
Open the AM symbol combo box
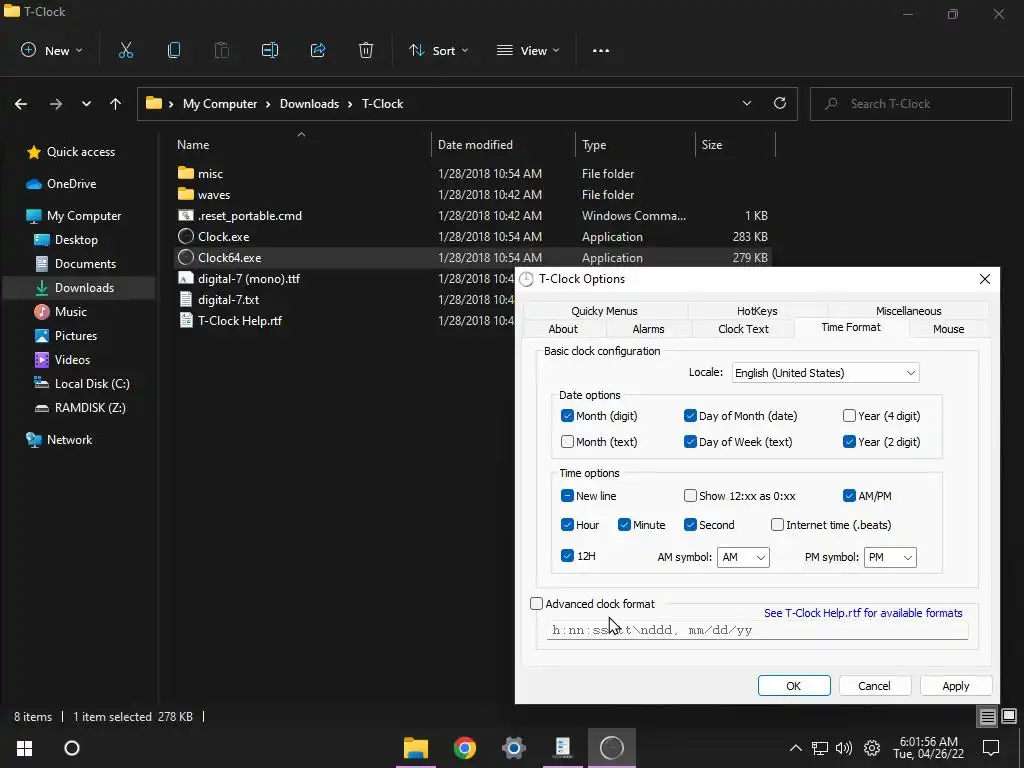(743, 557)
